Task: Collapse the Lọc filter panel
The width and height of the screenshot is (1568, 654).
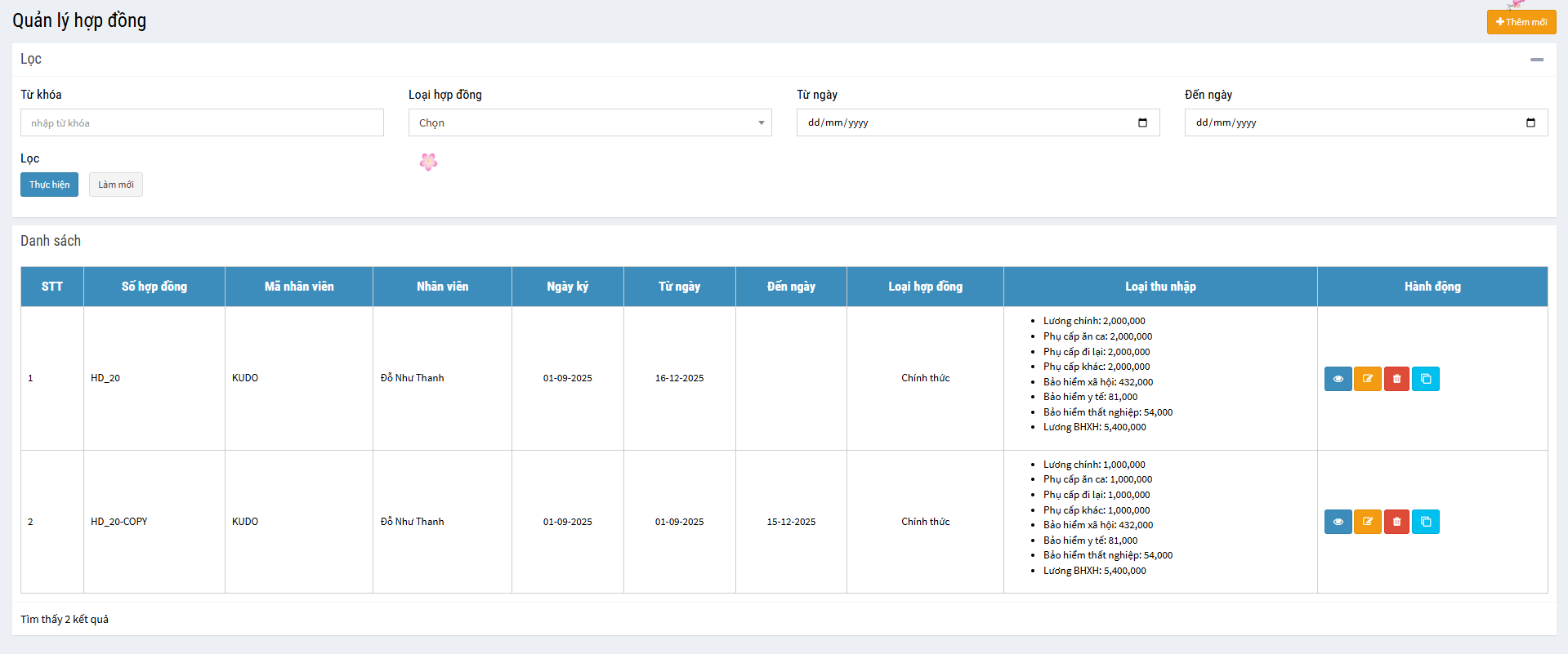Action: pyautogui.click(x=1536, y=60)
